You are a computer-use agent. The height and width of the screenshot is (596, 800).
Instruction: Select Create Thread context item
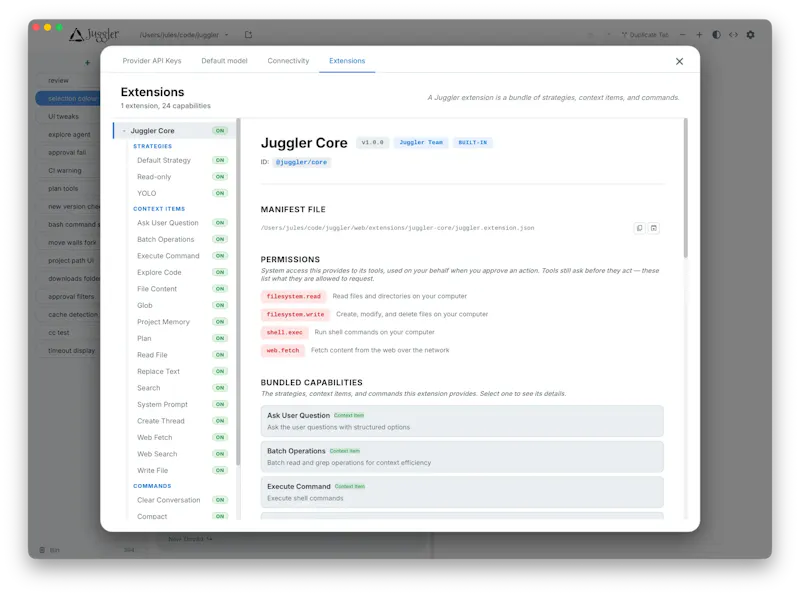[x=161, y=421]
